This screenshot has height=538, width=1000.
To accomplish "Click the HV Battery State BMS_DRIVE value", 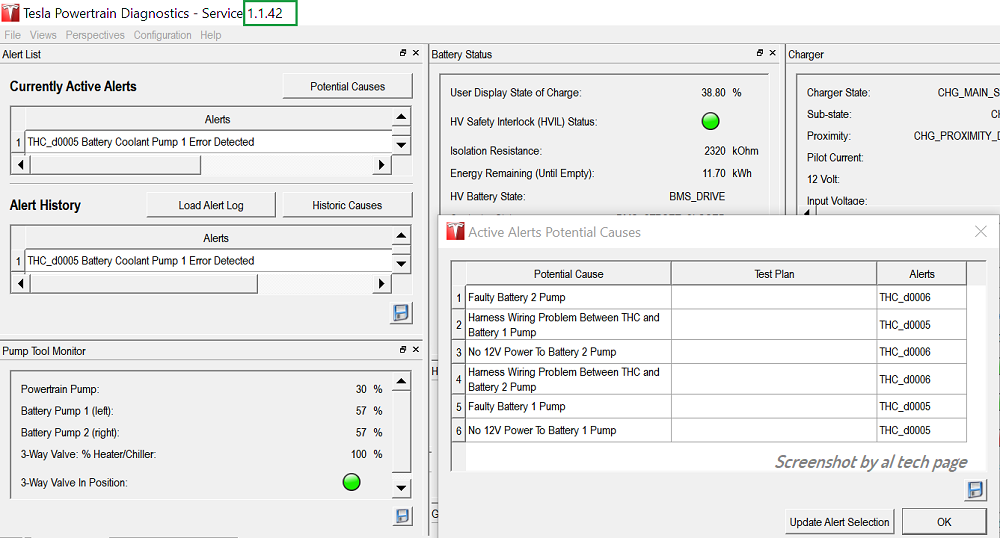I will tap(696, 196).
